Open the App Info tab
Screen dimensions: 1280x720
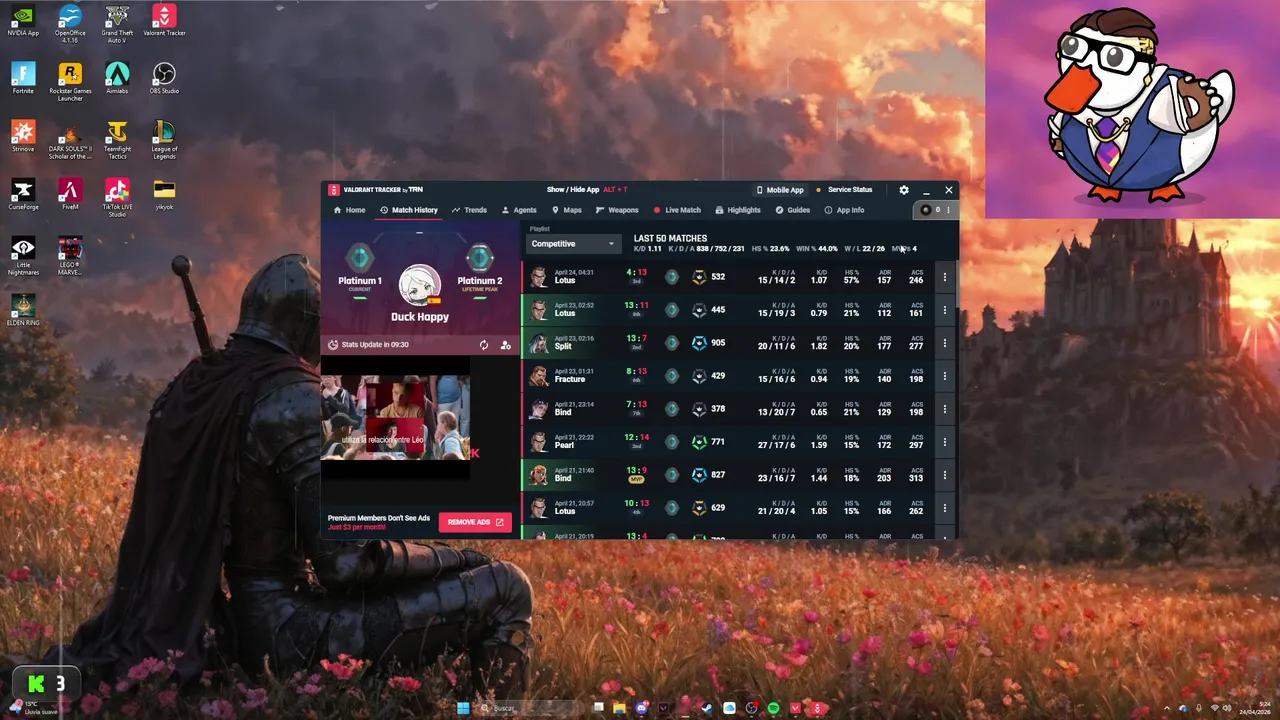coord(844,210)
